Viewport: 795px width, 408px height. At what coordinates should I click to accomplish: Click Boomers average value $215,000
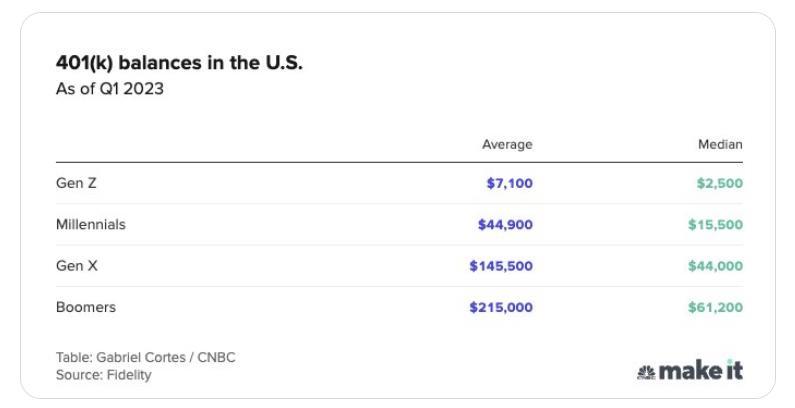click(x=501, y=307)
